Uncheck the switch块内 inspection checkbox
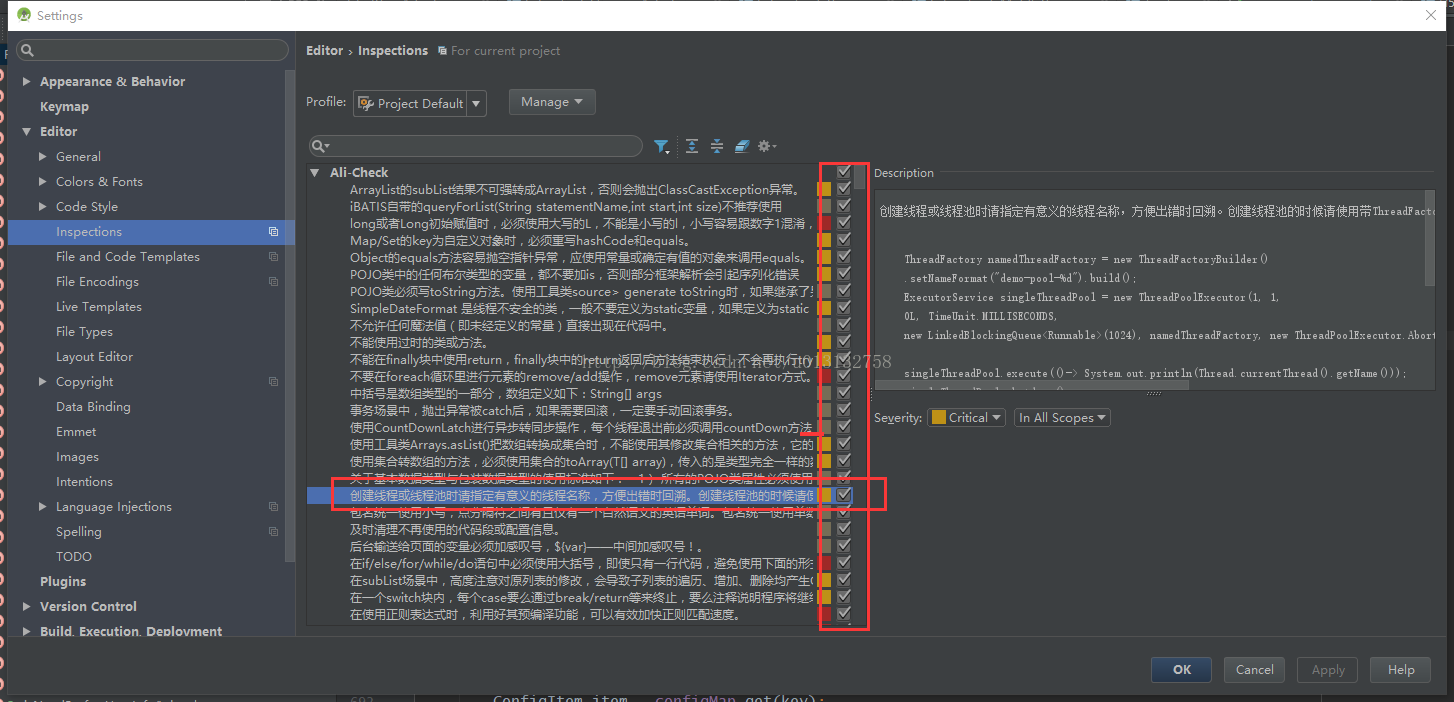1454x702 pixels. pyautogui.click(x=844, y=597)
